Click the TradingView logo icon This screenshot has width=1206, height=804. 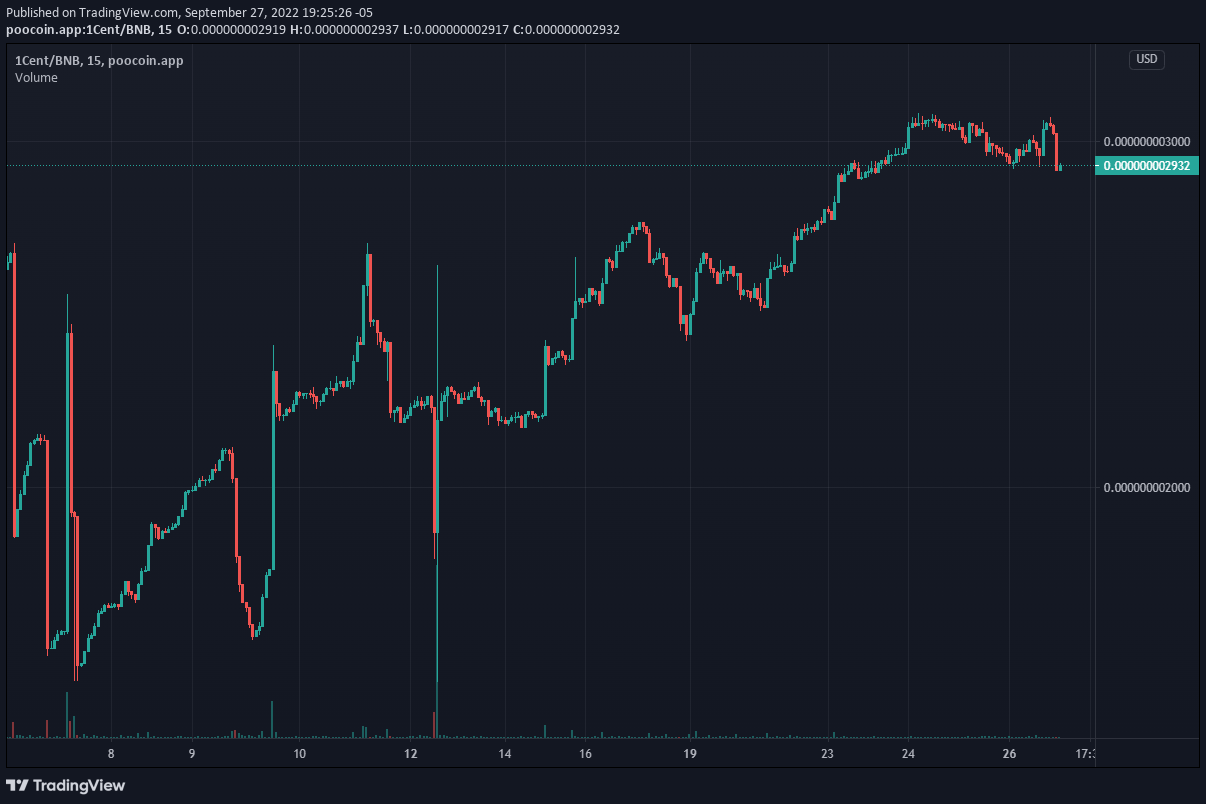pyautogui.click(x=18, y=785)
